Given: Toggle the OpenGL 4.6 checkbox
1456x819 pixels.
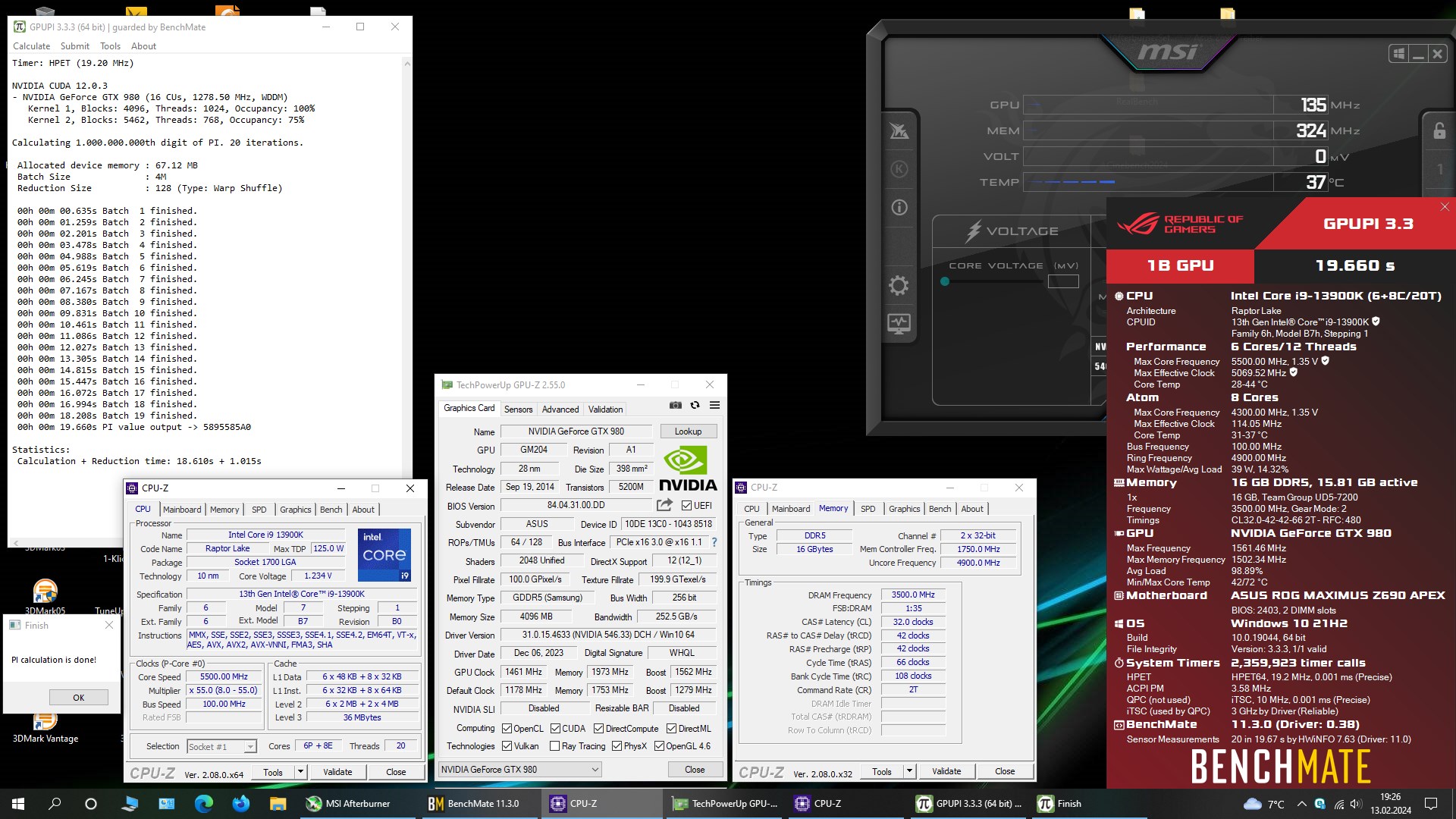Looking at the screenshot, I should point(659,746).
